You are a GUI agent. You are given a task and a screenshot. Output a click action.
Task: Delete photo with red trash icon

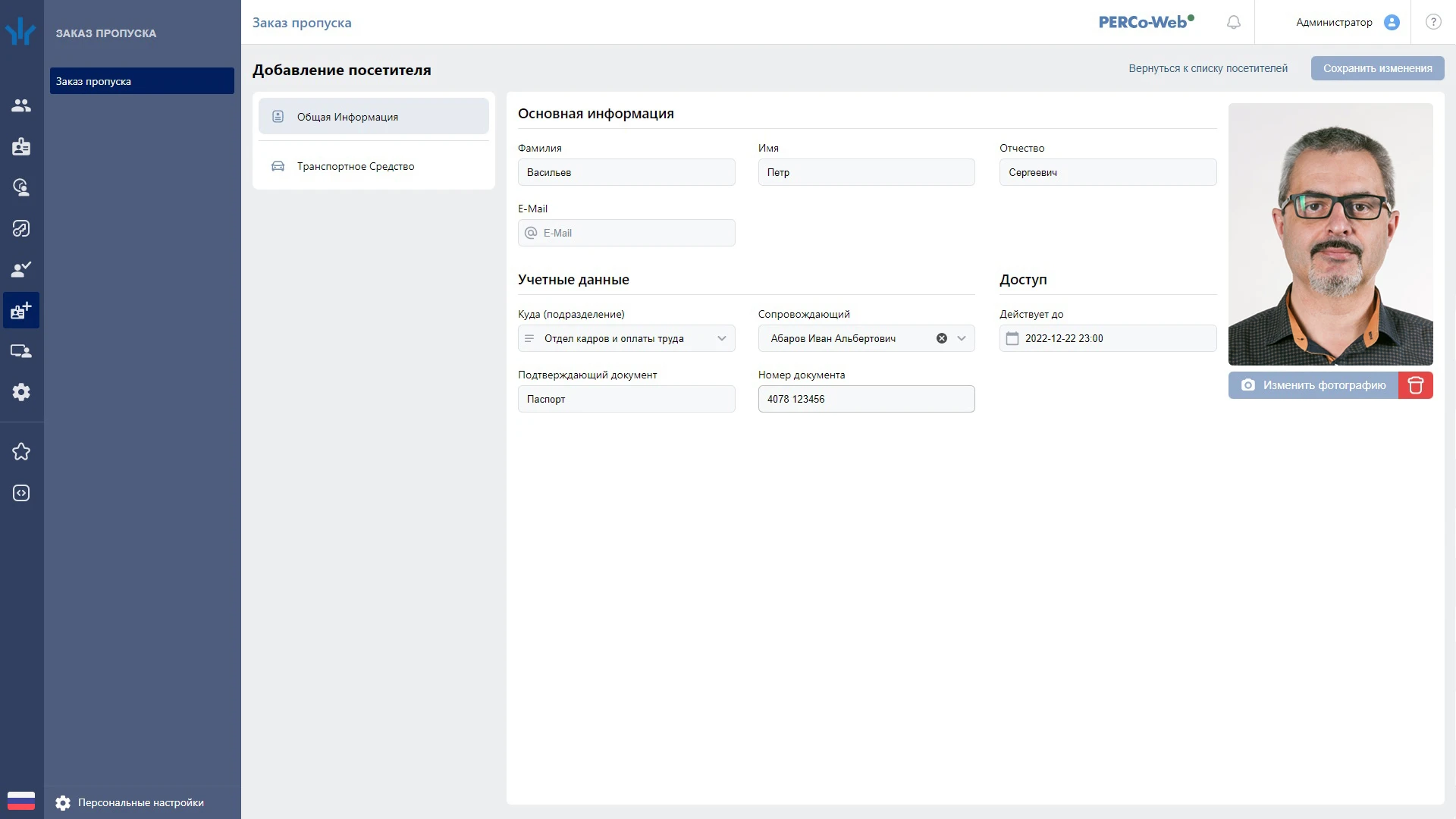point(1416,385)
